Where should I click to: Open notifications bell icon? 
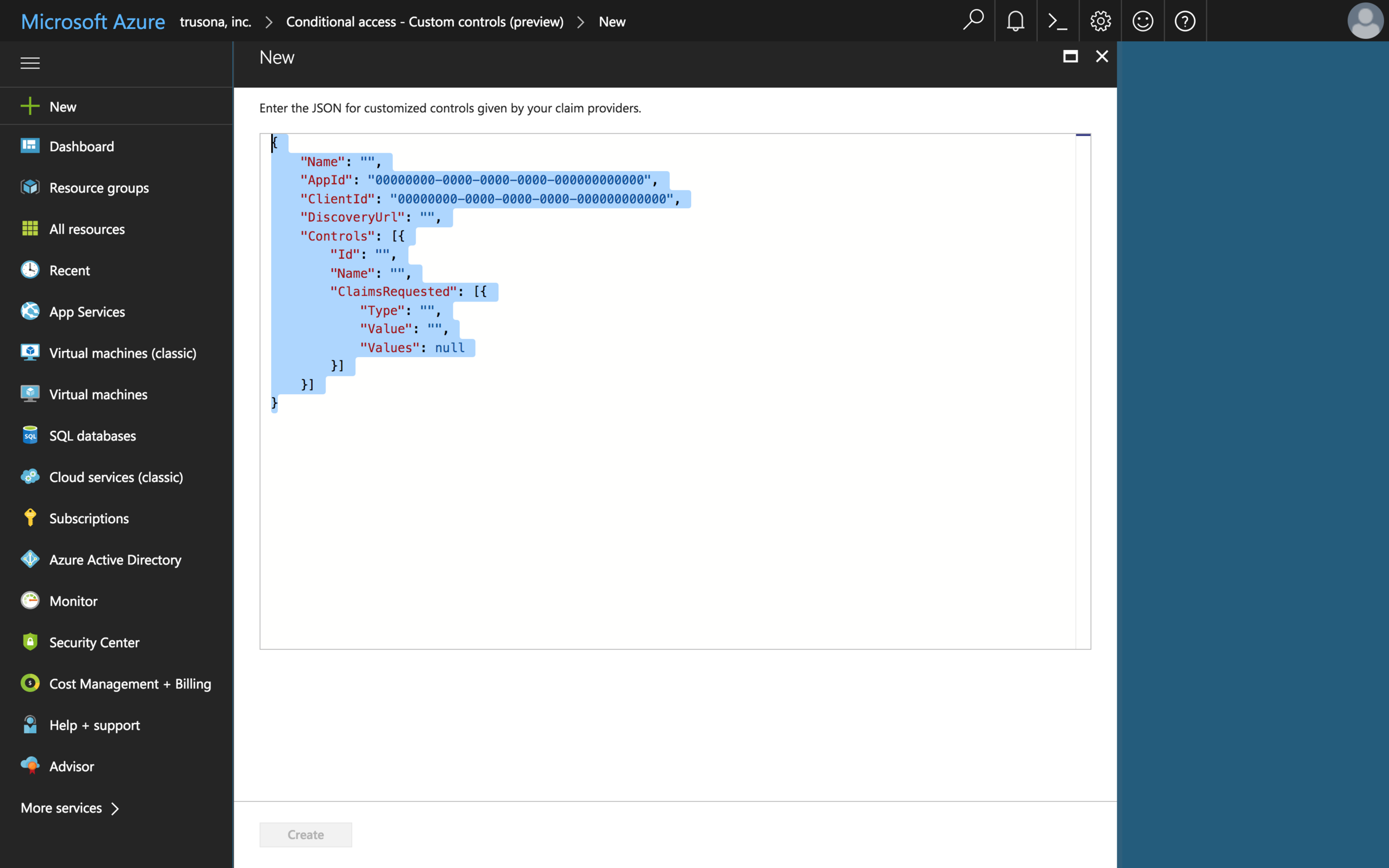tap(1015, 21)
